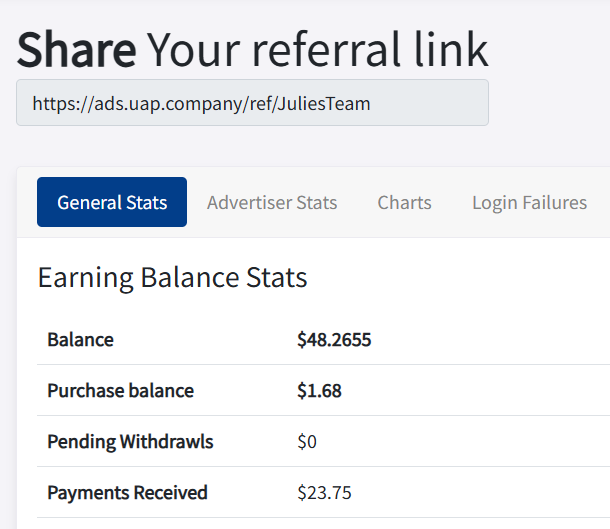
Task: Select the Pending Withdrawls label
Action: click(x=130, y=442)
